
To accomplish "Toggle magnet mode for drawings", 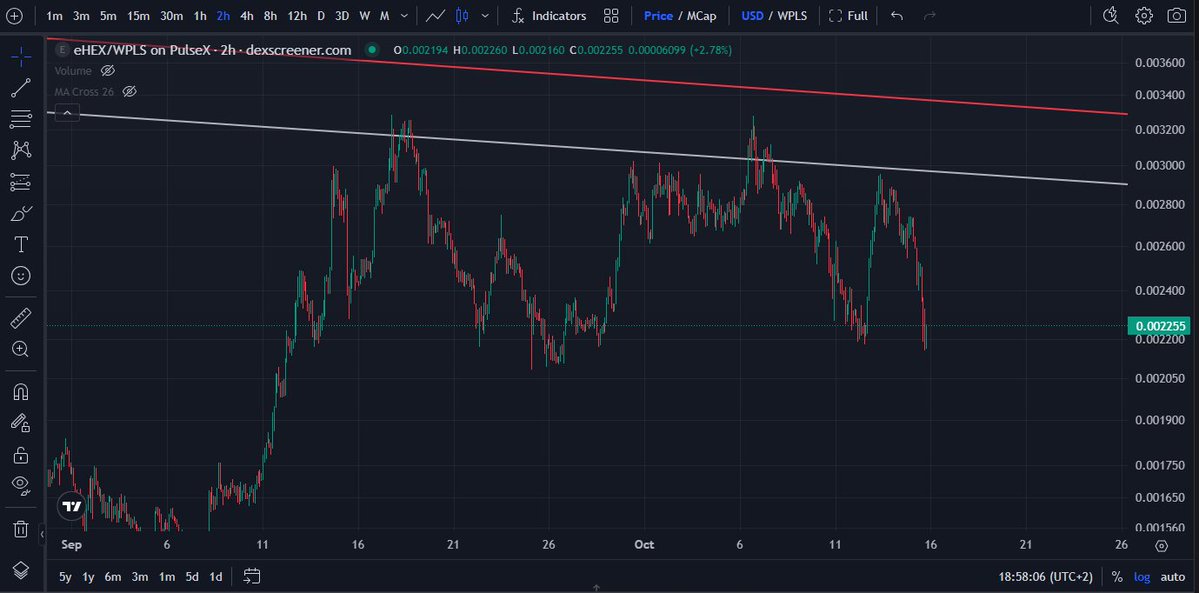I will pos(21,392).
